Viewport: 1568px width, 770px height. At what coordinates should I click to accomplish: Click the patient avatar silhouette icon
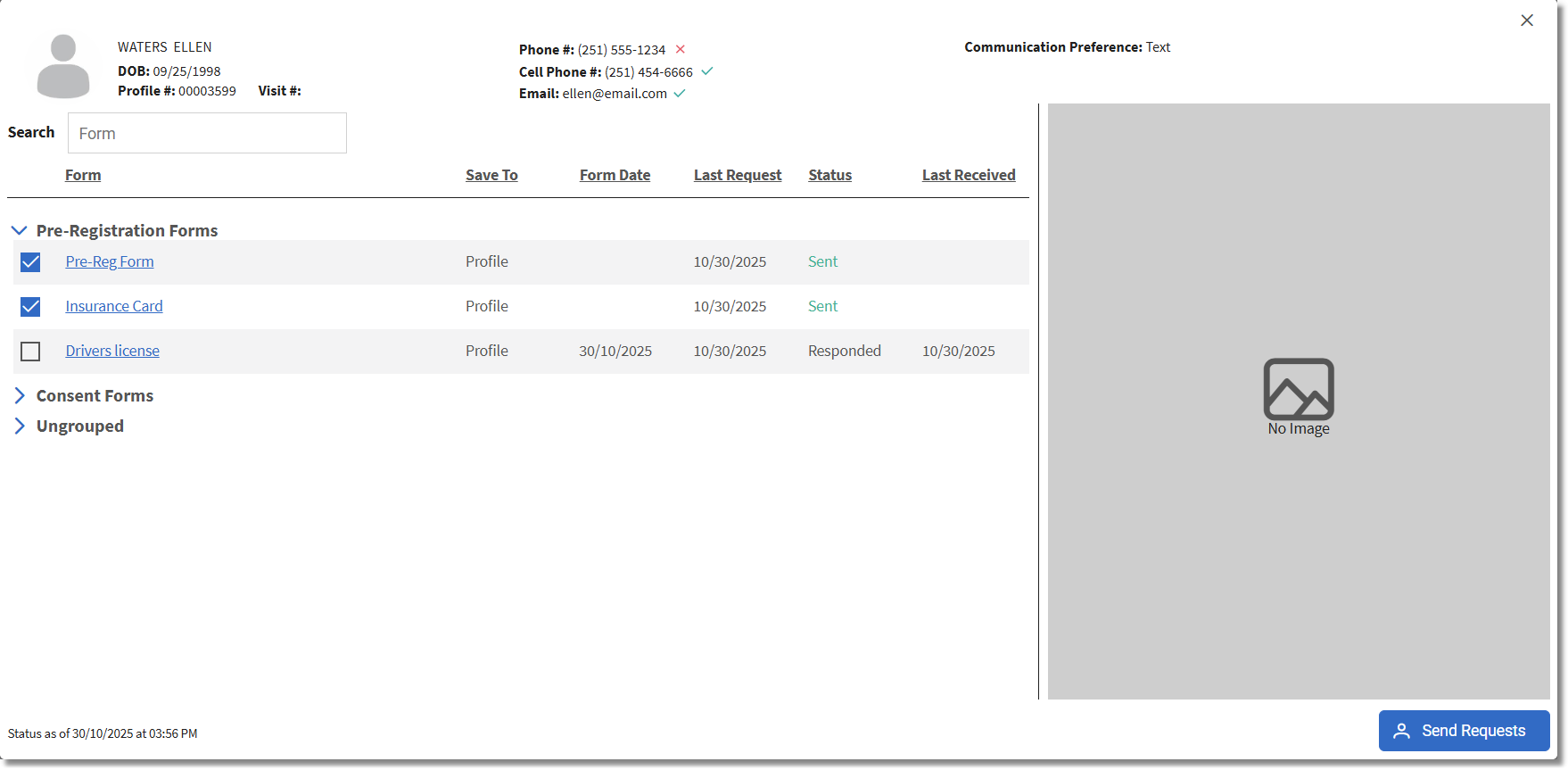[x=63, y=66]
